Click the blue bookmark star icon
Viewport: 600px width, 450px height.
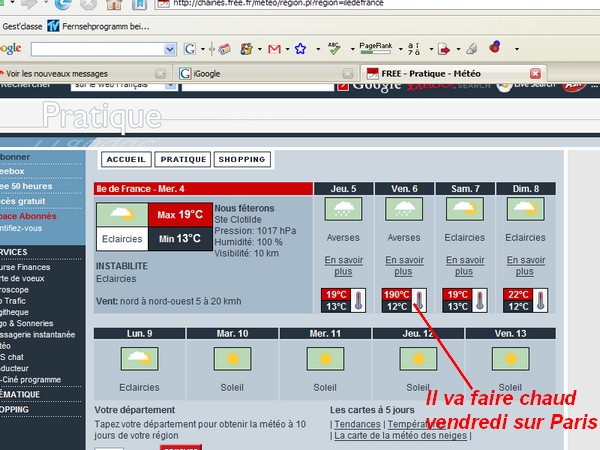point(300,48)
